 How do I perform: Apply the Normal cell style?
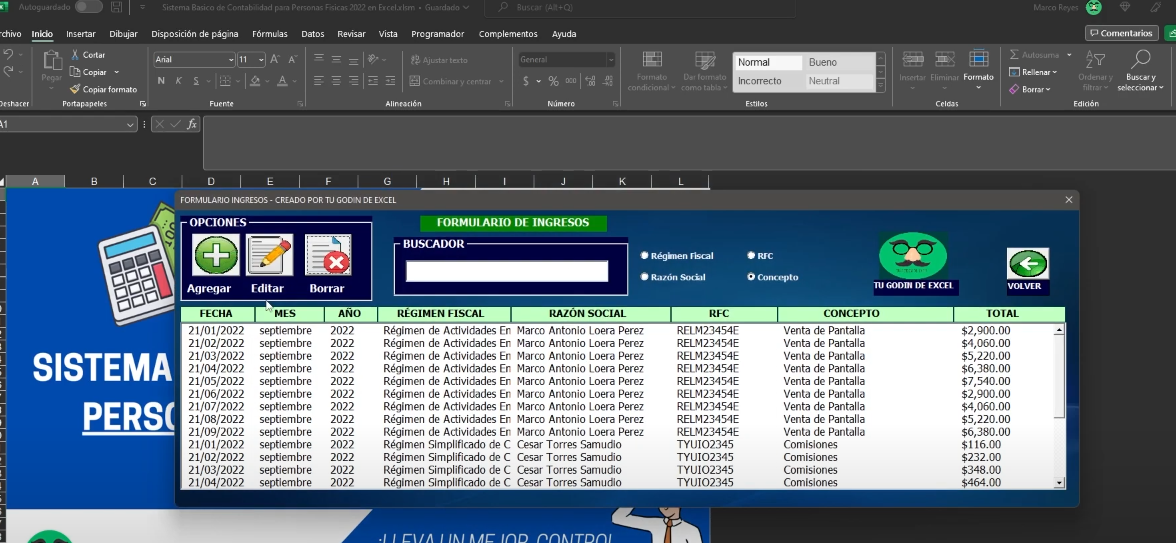(767, 62)
